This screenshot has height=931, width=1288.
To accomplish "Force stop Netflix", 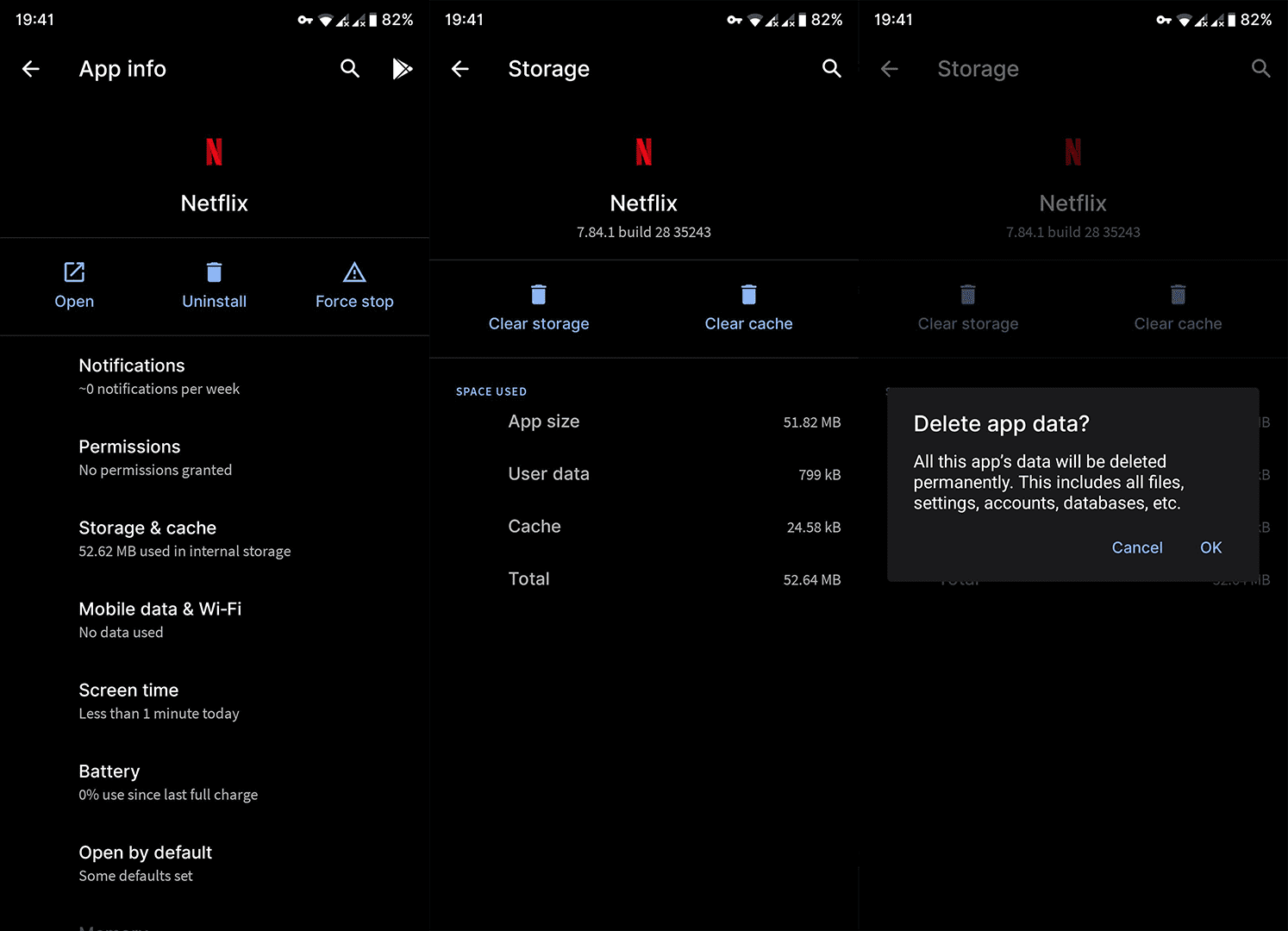I will tap(354, 285).
